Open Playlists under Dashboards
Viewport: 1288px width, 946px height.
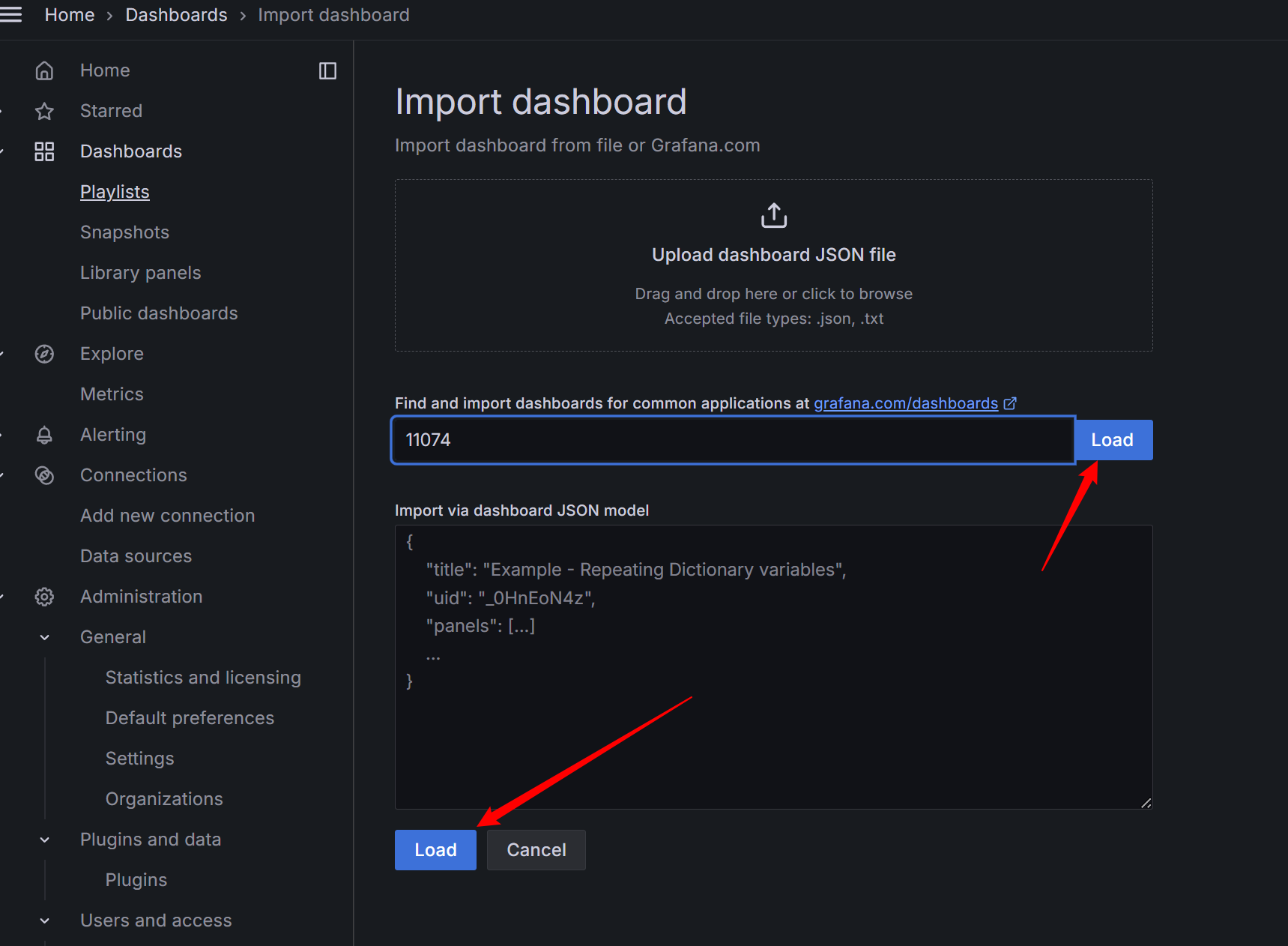(115, 192)
